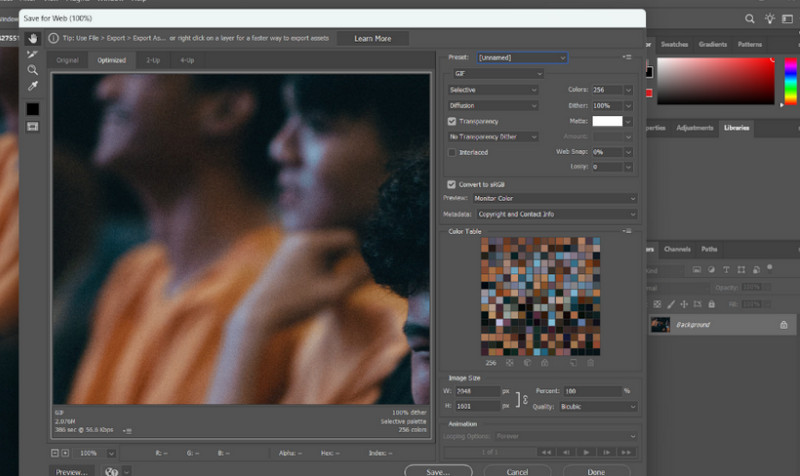Click the Preview... button

click(x=71, y=471)
